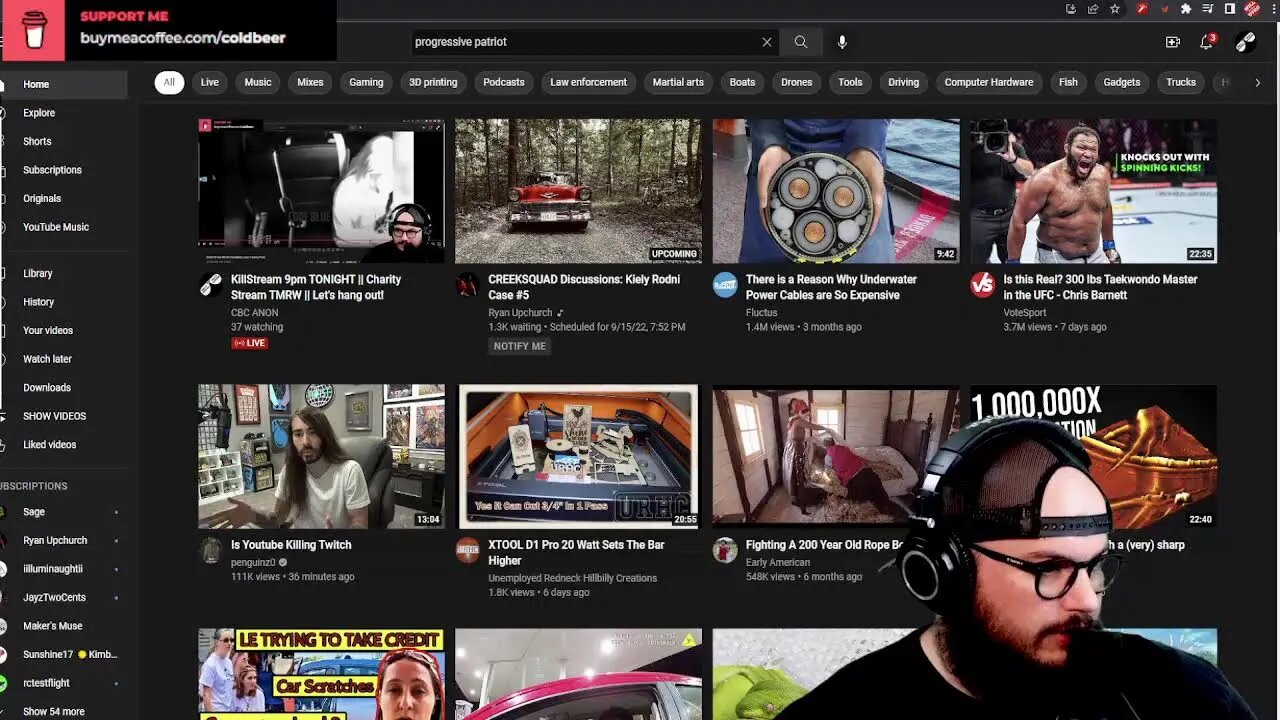Open Subscriptions in the sidebar
Screen dimensions: 1280x720
63,170
